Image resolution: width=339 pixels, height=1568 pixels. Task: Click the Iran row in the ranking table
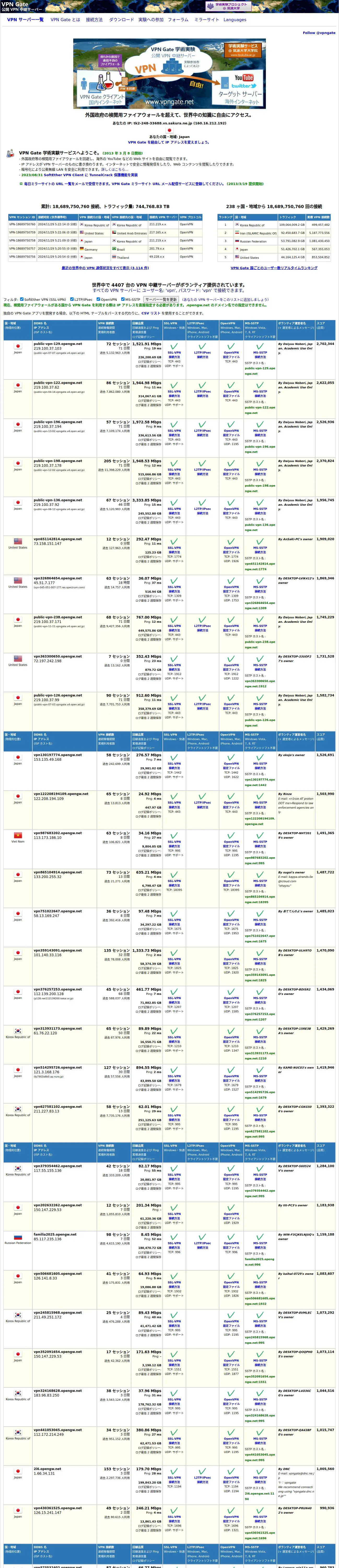point(274,233)
